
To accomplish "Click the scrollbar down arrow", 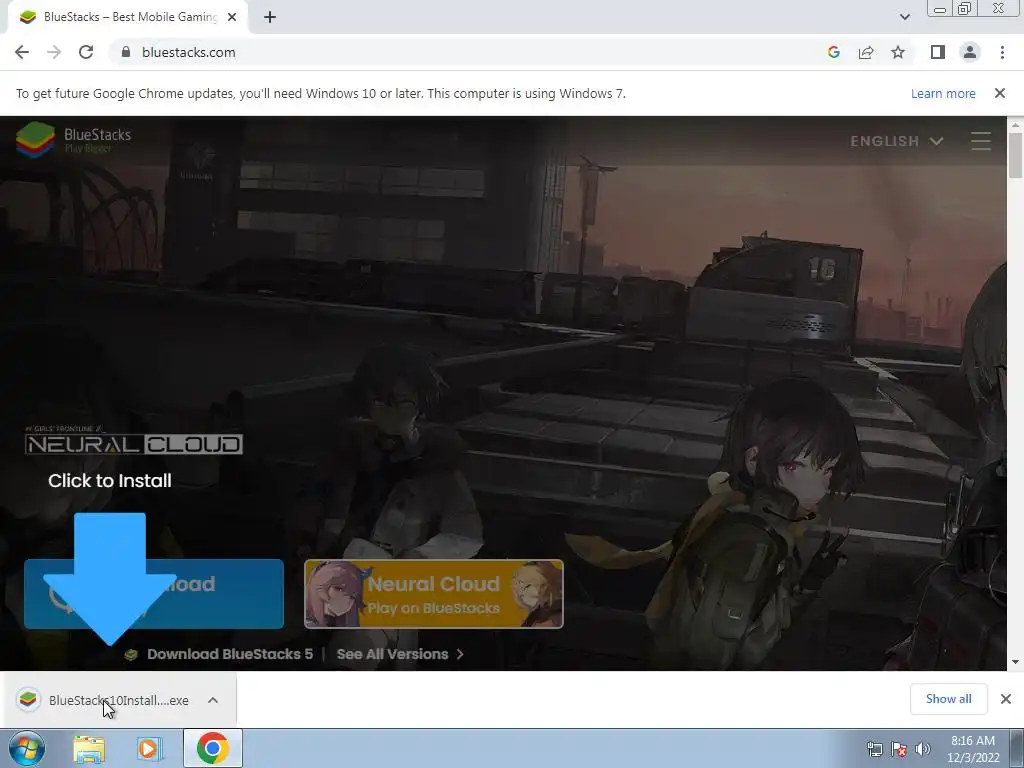I will point(1015,662).
